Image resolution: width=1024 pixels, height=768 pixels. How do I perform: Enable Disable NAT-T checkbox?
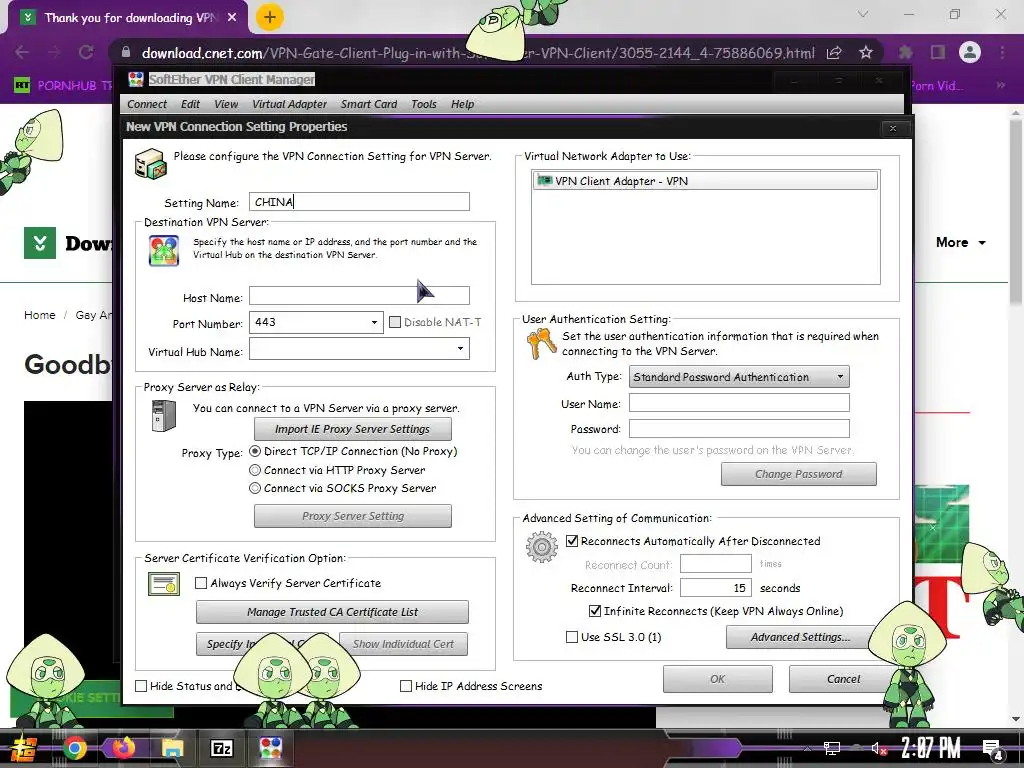click(394, 322)
